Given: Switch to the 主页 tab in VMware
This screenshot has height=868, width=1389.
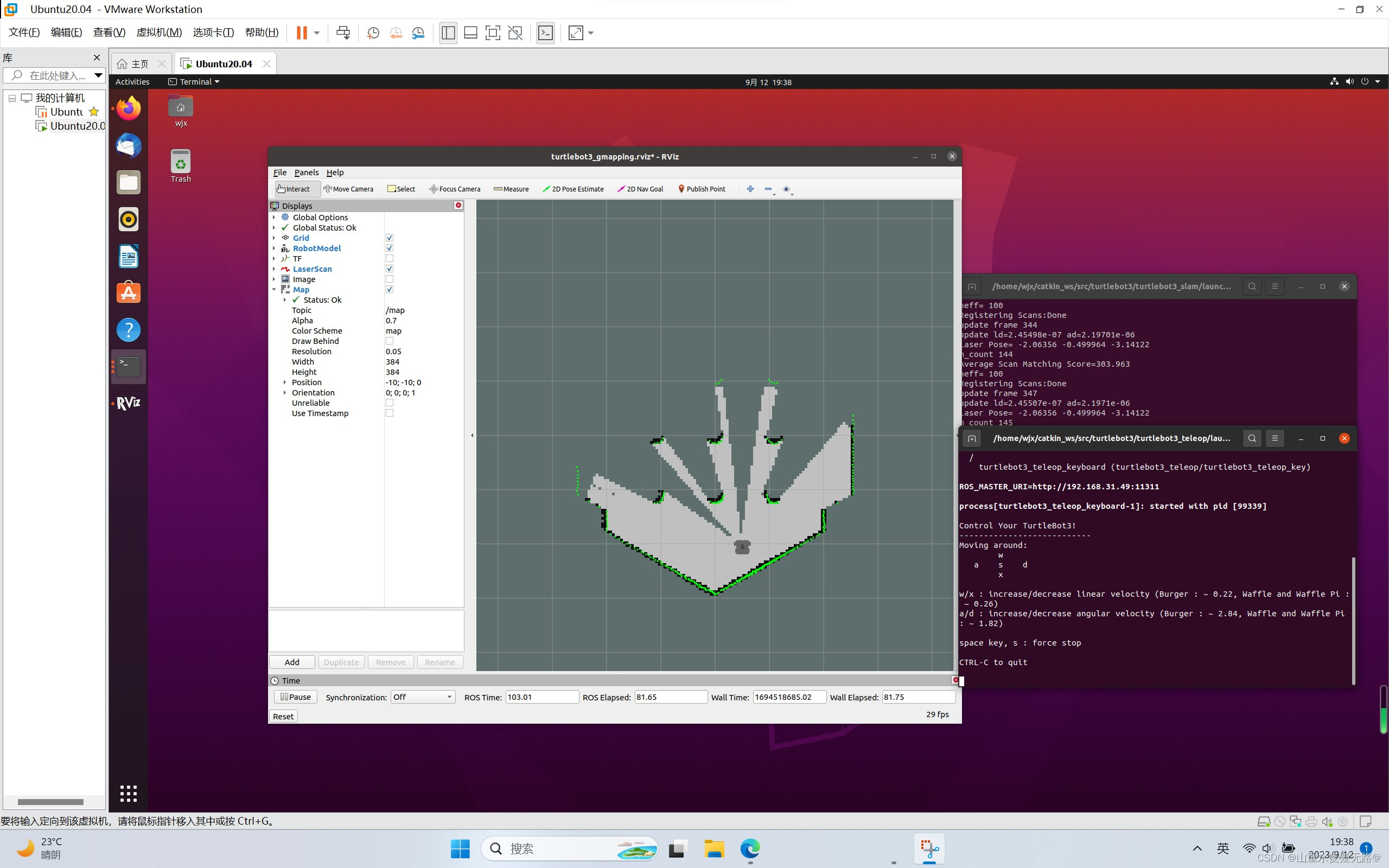Looking at the screenshot, I should pos(140,63).
